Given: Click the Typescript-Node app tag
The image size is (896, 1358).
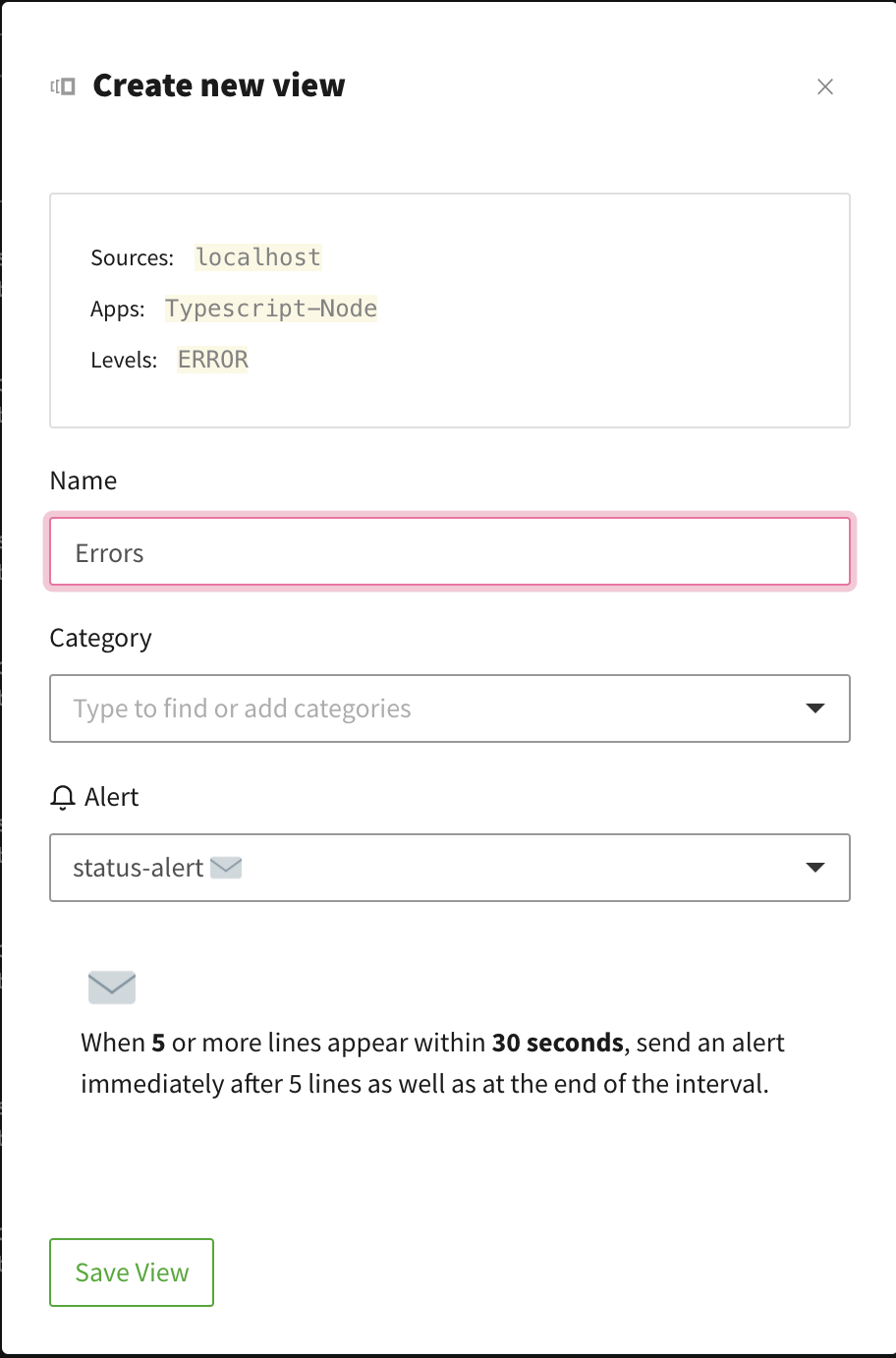Looking at the screenshot, I should 271,309.
